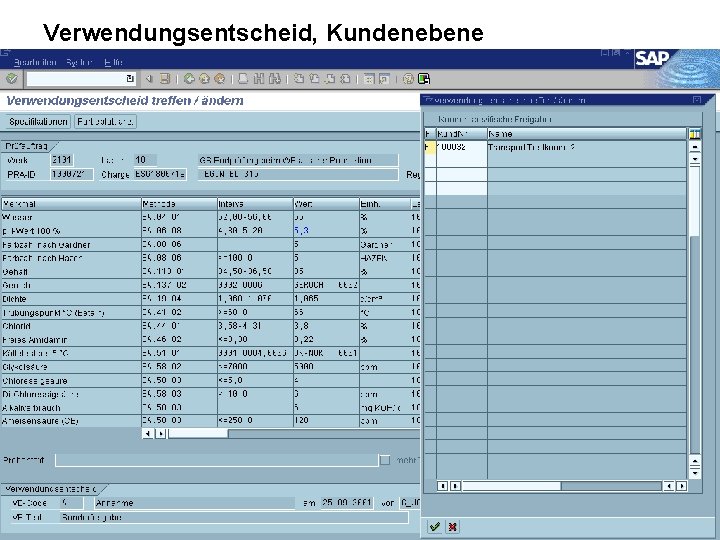The width and height of the screenshot is (720, 540).
Task: Click the customer number cell 100032
Action: point(461,147)
